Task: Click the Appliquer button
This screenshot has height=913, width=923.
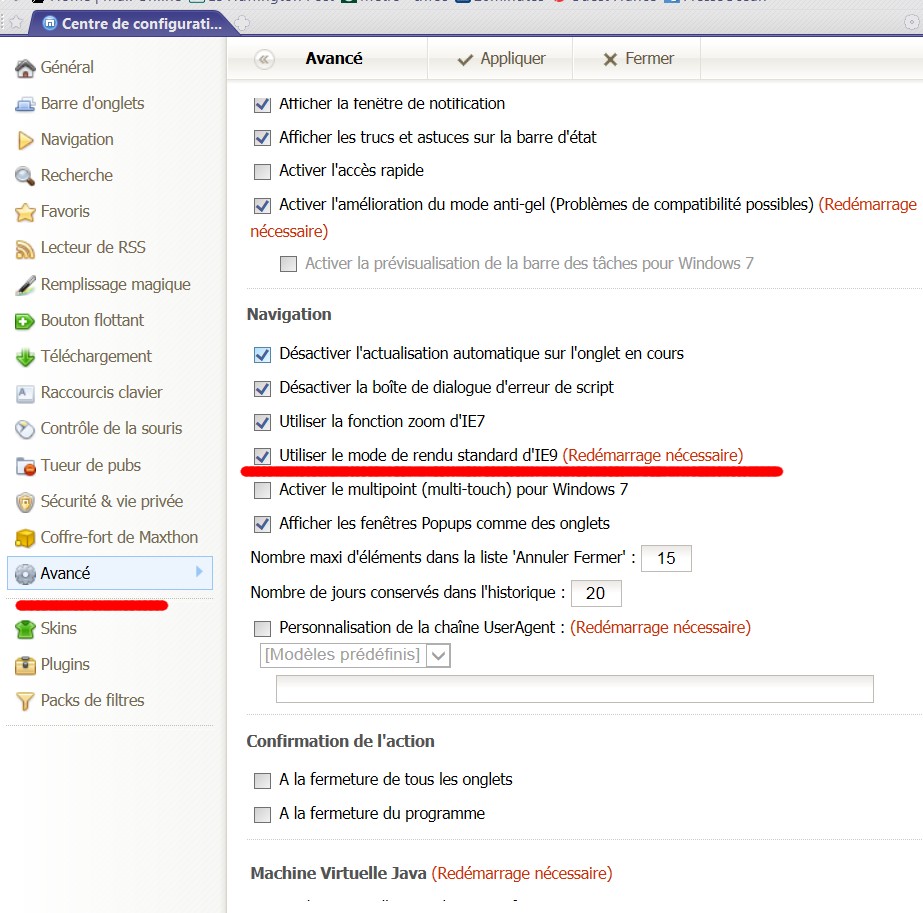Action: 502,59
